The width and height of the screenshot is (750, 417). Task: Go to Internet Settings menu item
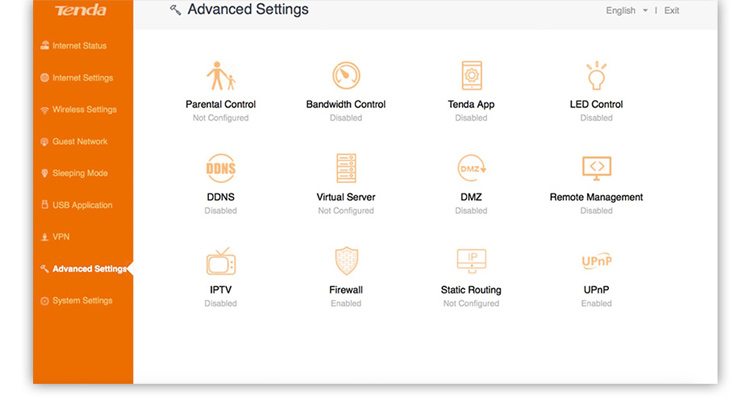click(83, 77)
